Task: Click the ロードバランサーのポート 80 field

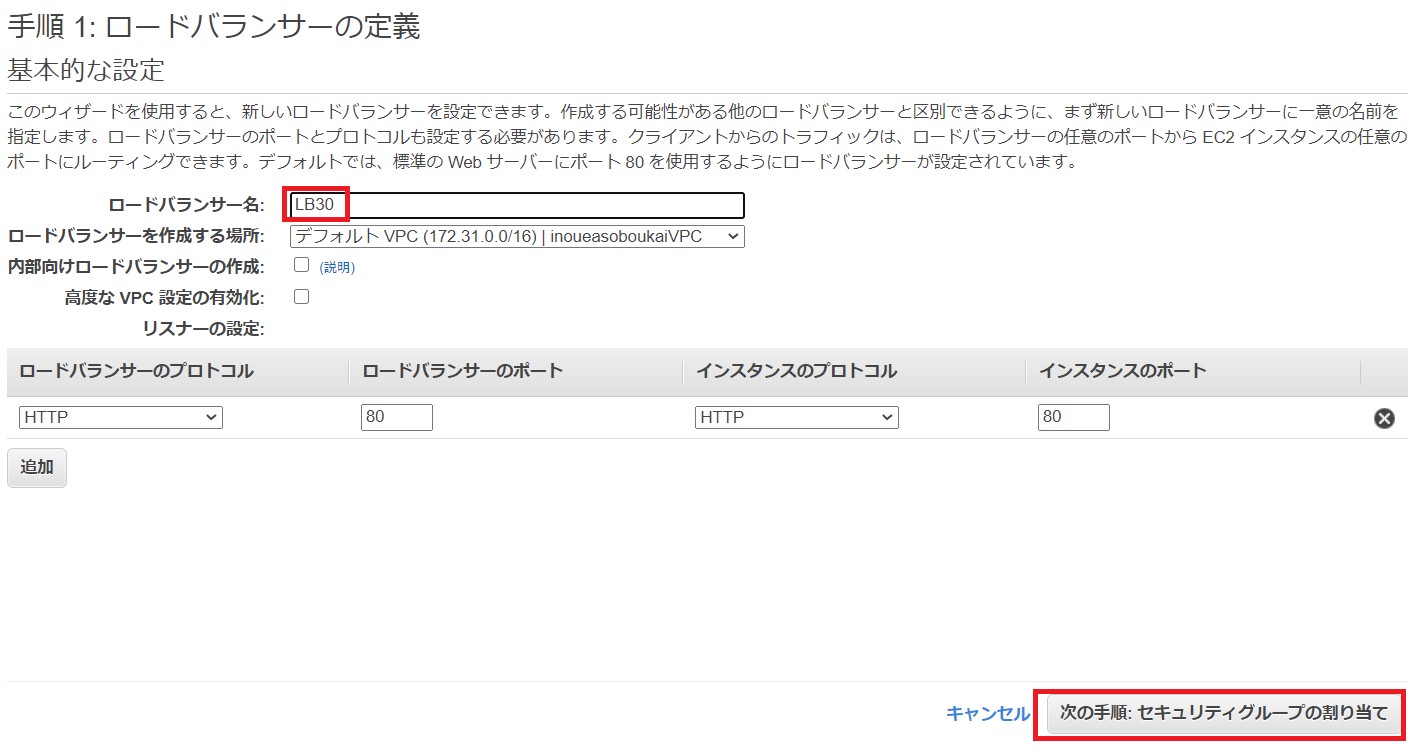Action: coord(396,418)
